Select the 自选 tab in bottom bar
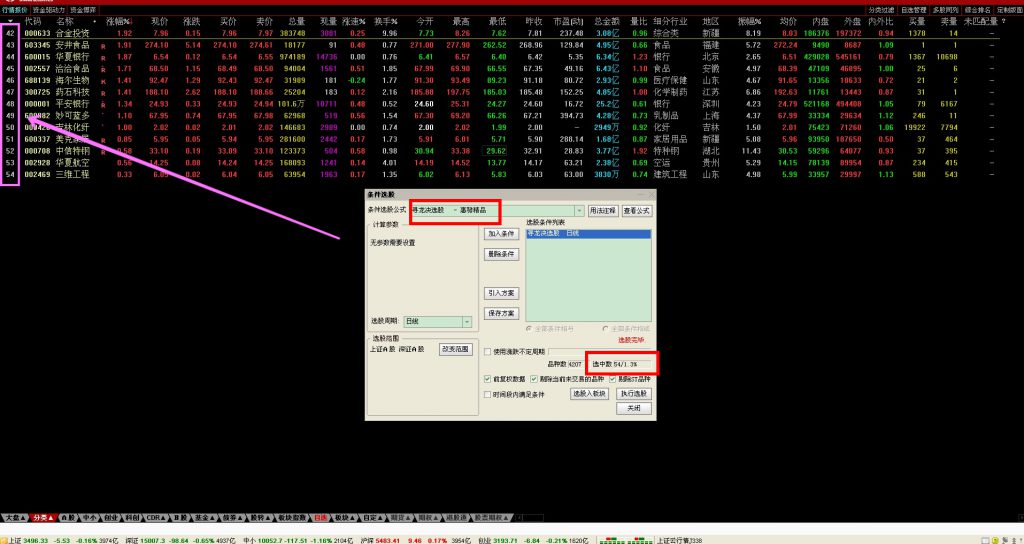This screenshot has height=544, width=1024. pos(369,518)
